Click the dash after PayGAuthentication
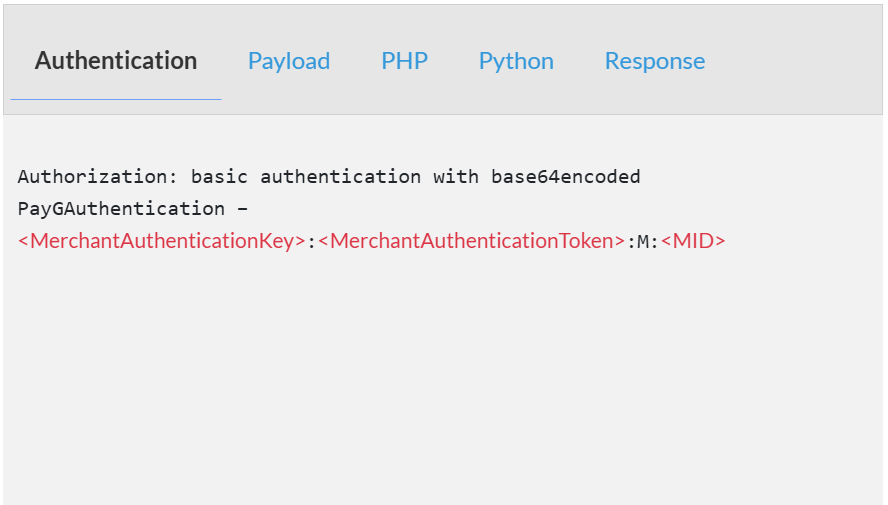The width and height of the screenshot is (888, 505). [242, 209]
